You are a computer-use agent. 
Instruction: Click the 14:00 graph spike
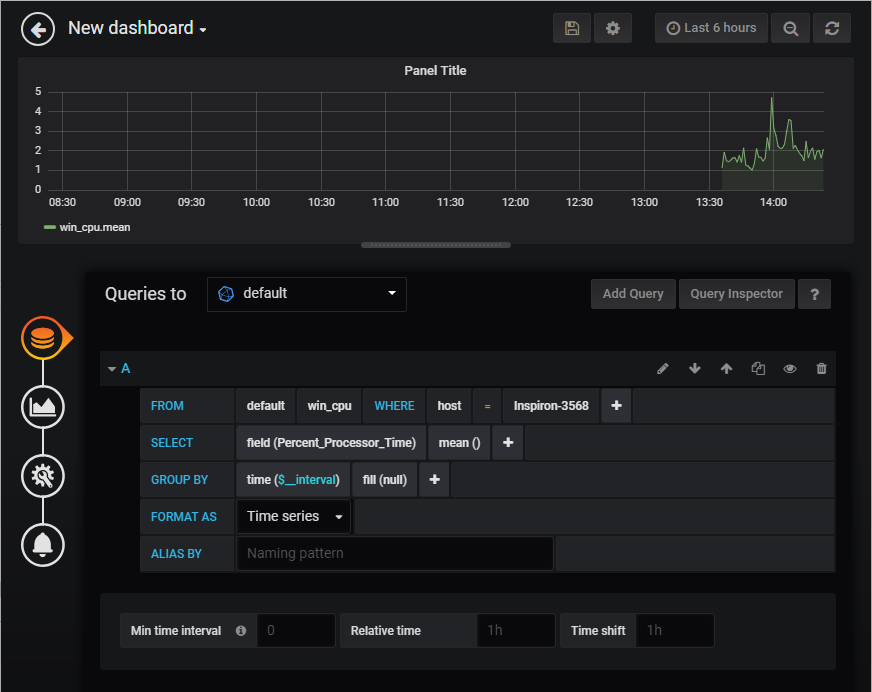coord(772,99)
